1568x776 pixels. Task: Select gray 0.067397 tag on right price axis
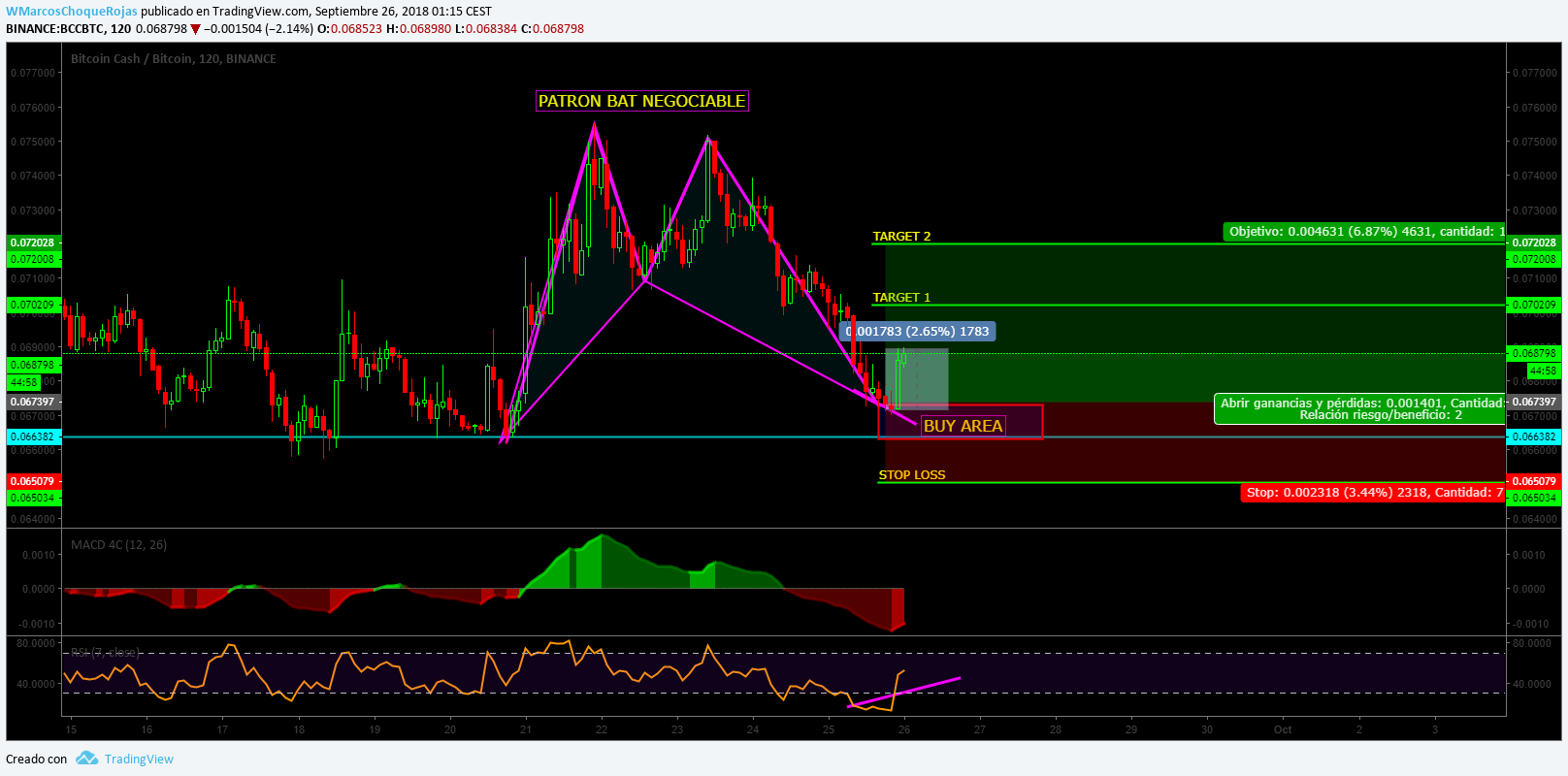(1534, 402)
